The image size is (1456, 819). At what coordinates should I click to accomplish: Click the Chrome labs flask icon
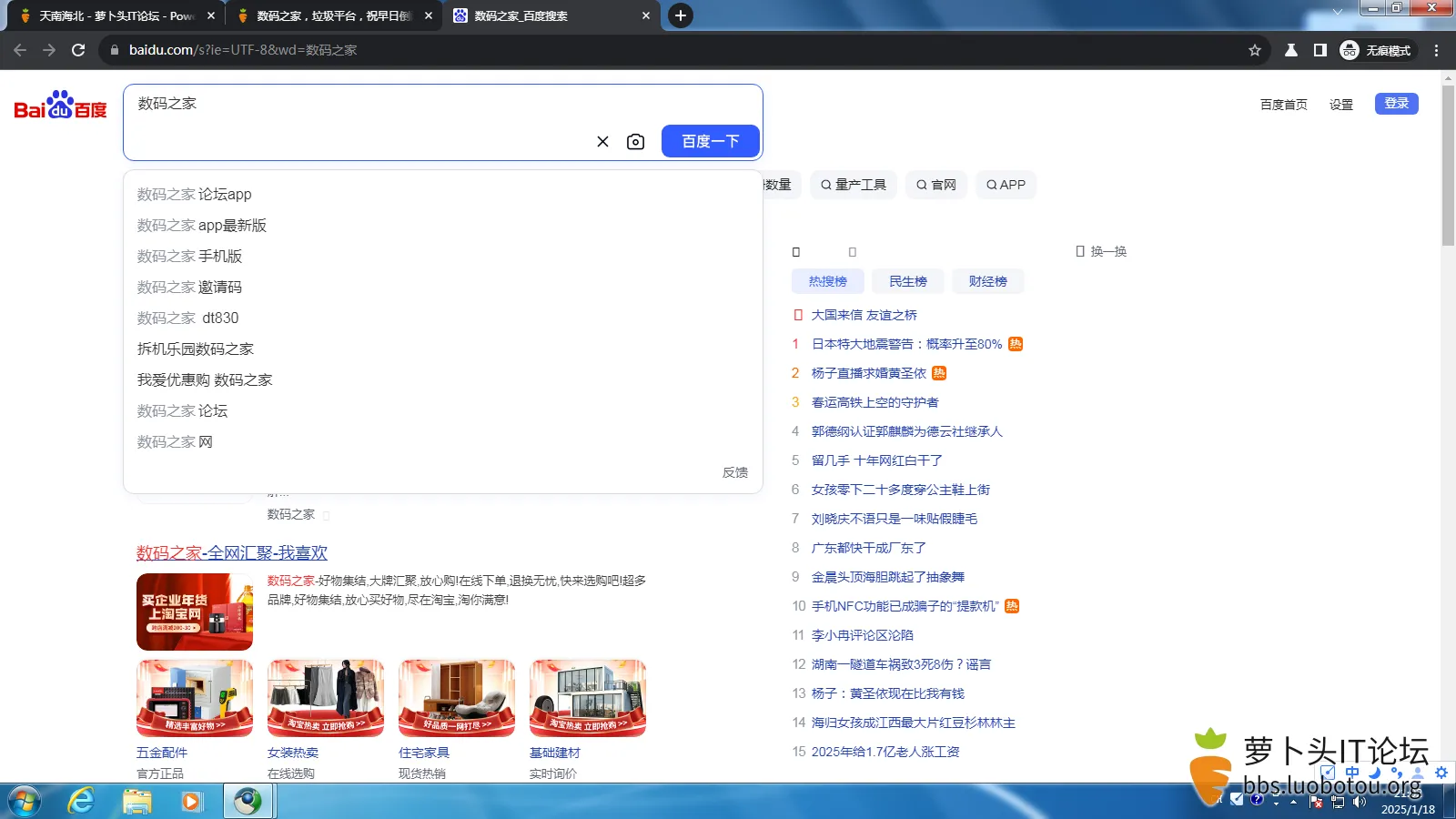(1290, 50)
